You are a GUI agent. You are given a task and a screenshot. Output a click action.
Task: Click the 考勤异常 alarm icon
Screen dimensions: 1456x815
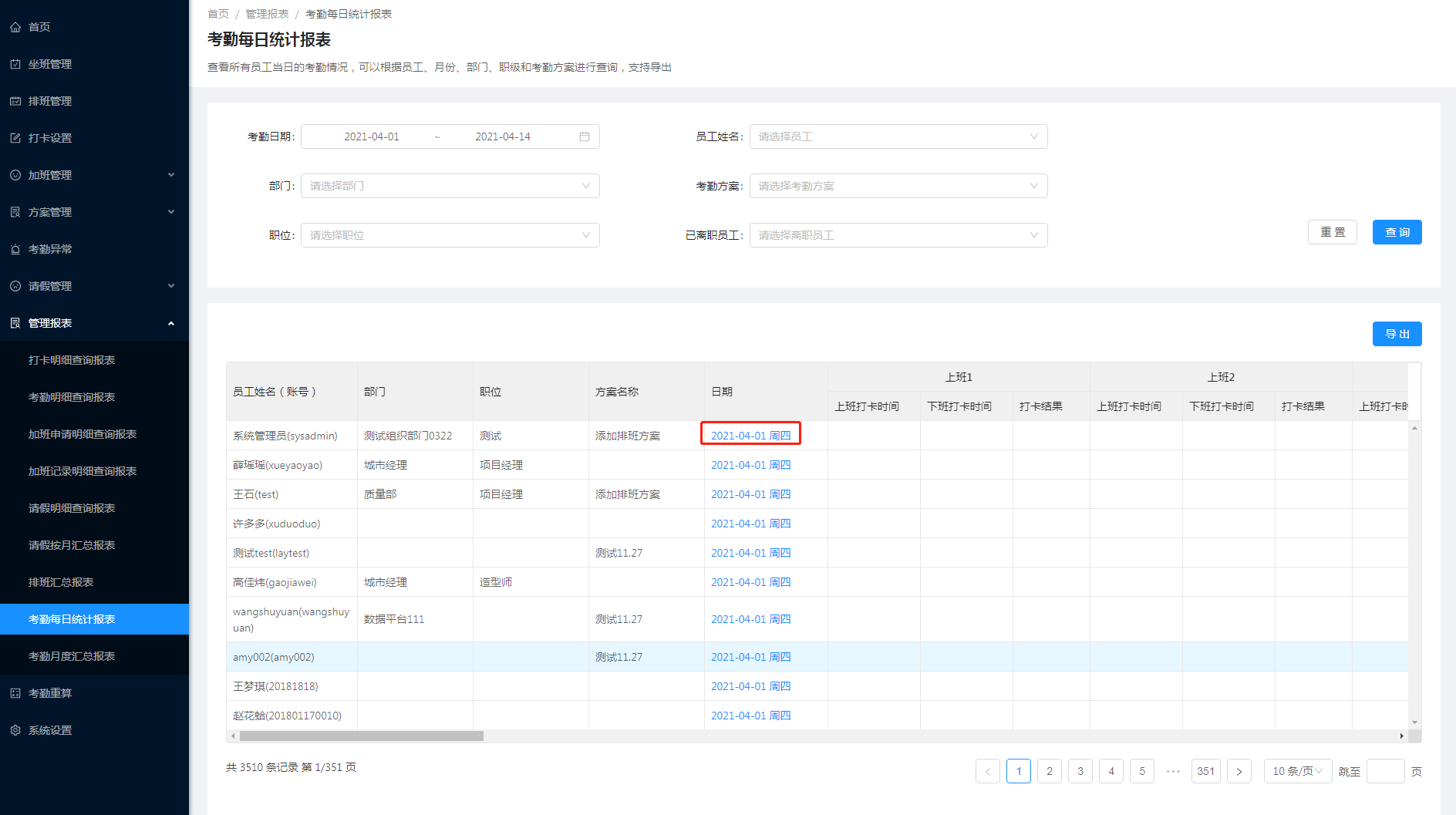15,249
